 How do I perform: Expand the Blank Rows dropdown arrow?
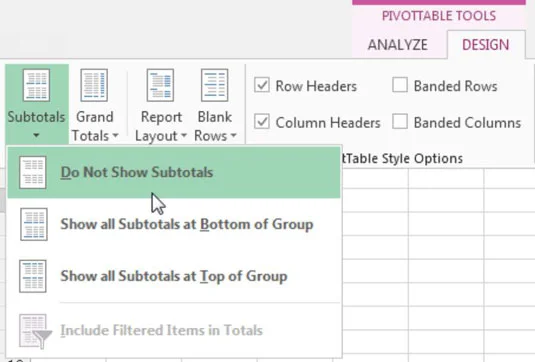(233, 136)
